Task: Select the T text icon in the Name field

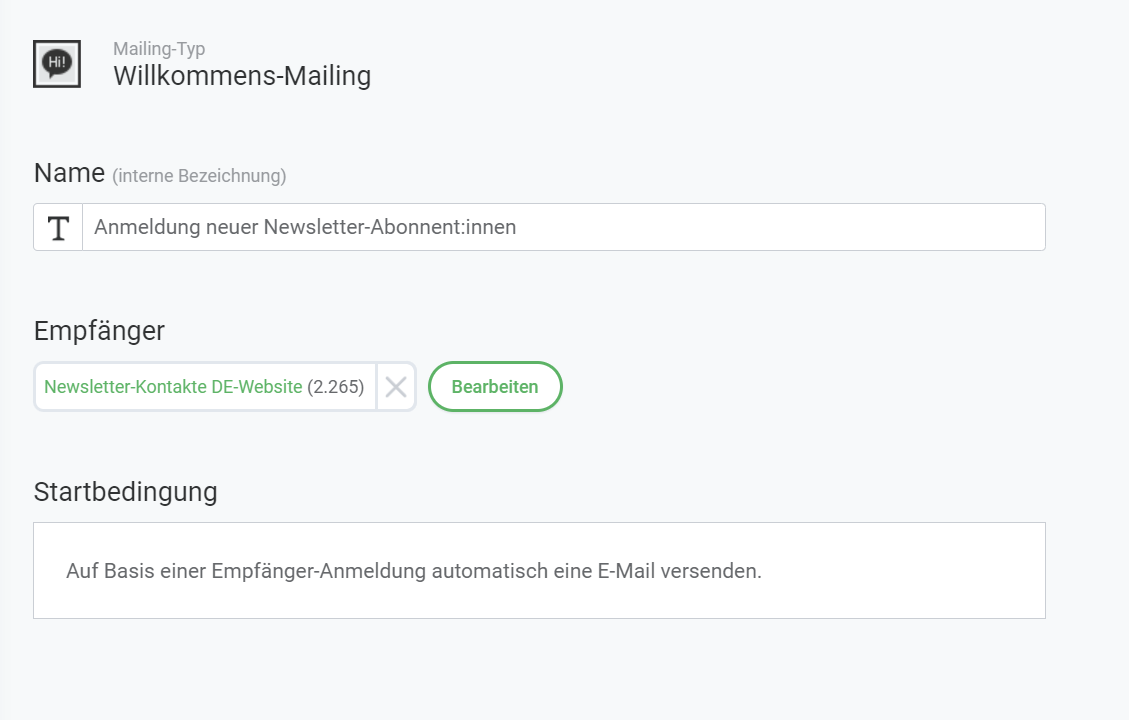Action: click(x=57, y=227)
